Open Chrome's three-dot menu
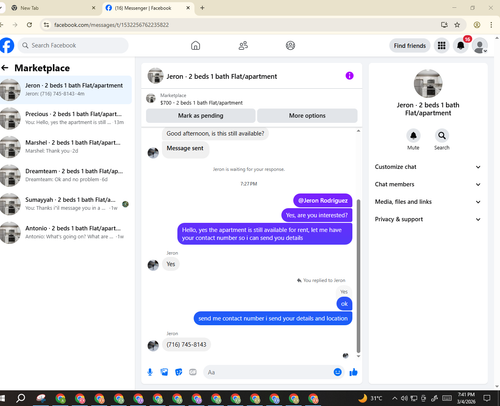This screenshot has height=406, width=500. [x=491, y=25]
